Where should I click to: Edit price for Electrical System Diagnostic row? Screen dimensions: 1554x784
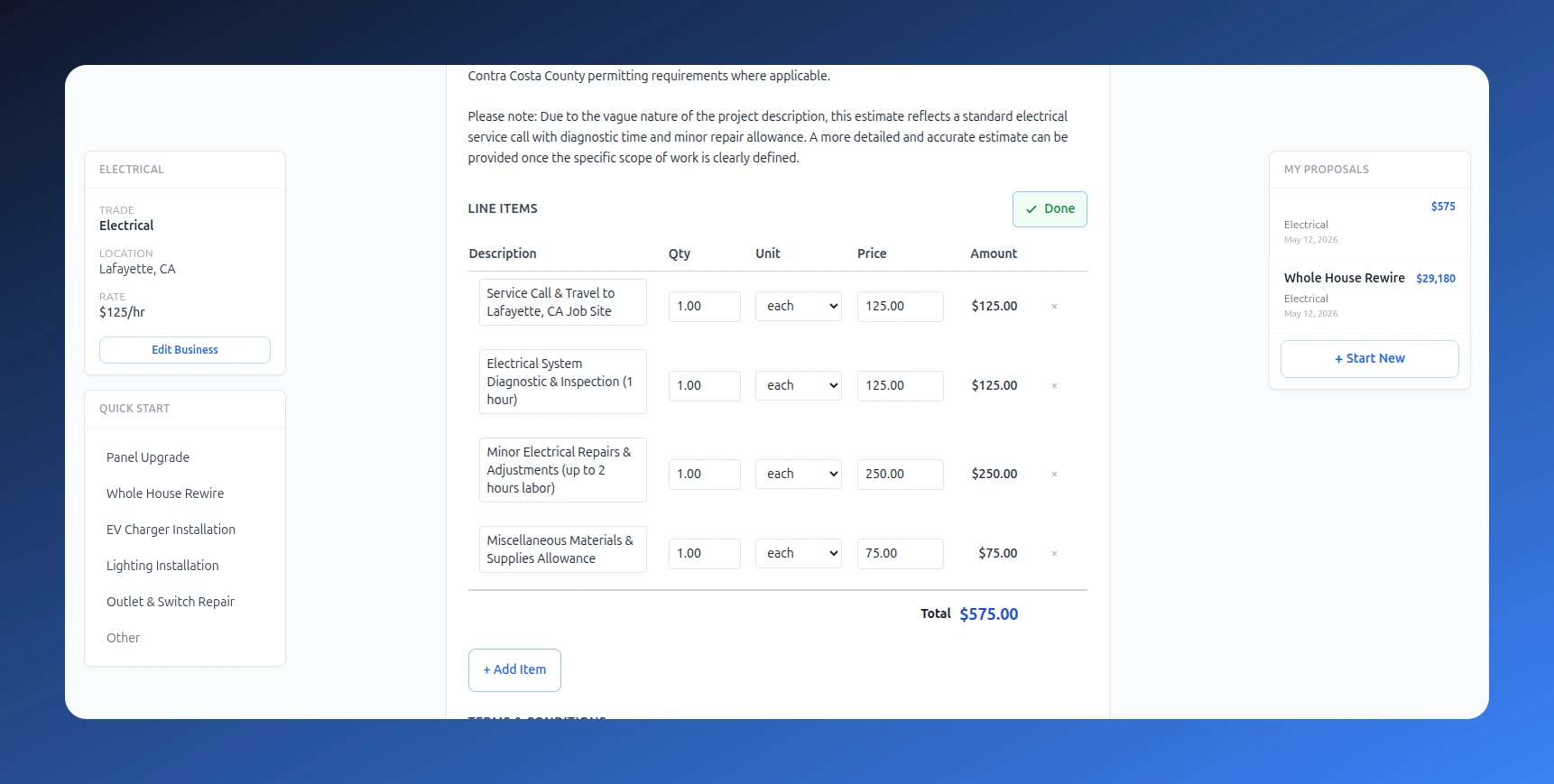(x=901, y=386)
